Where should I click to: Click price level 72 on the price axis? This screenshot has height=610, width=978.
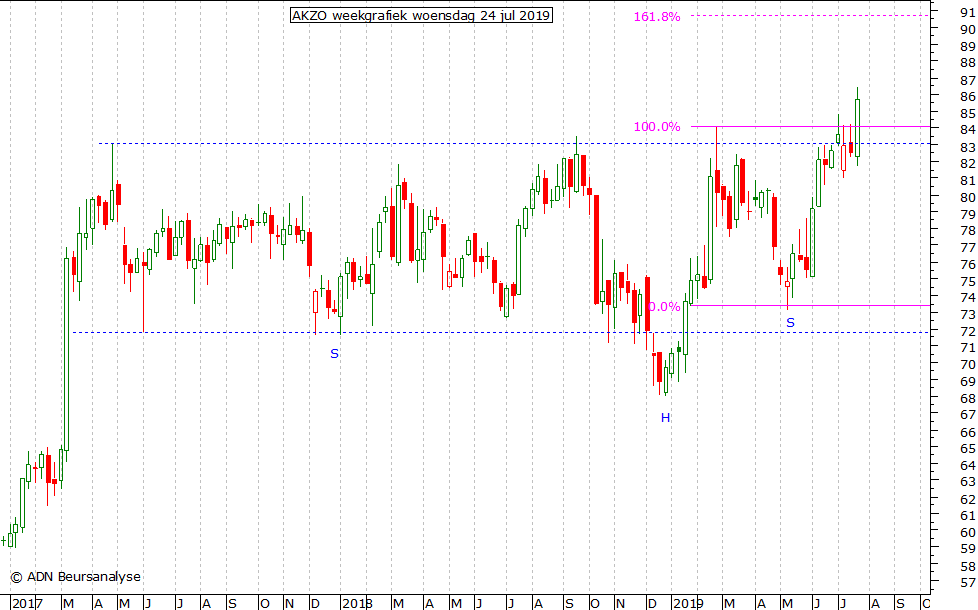coord(968,331)
